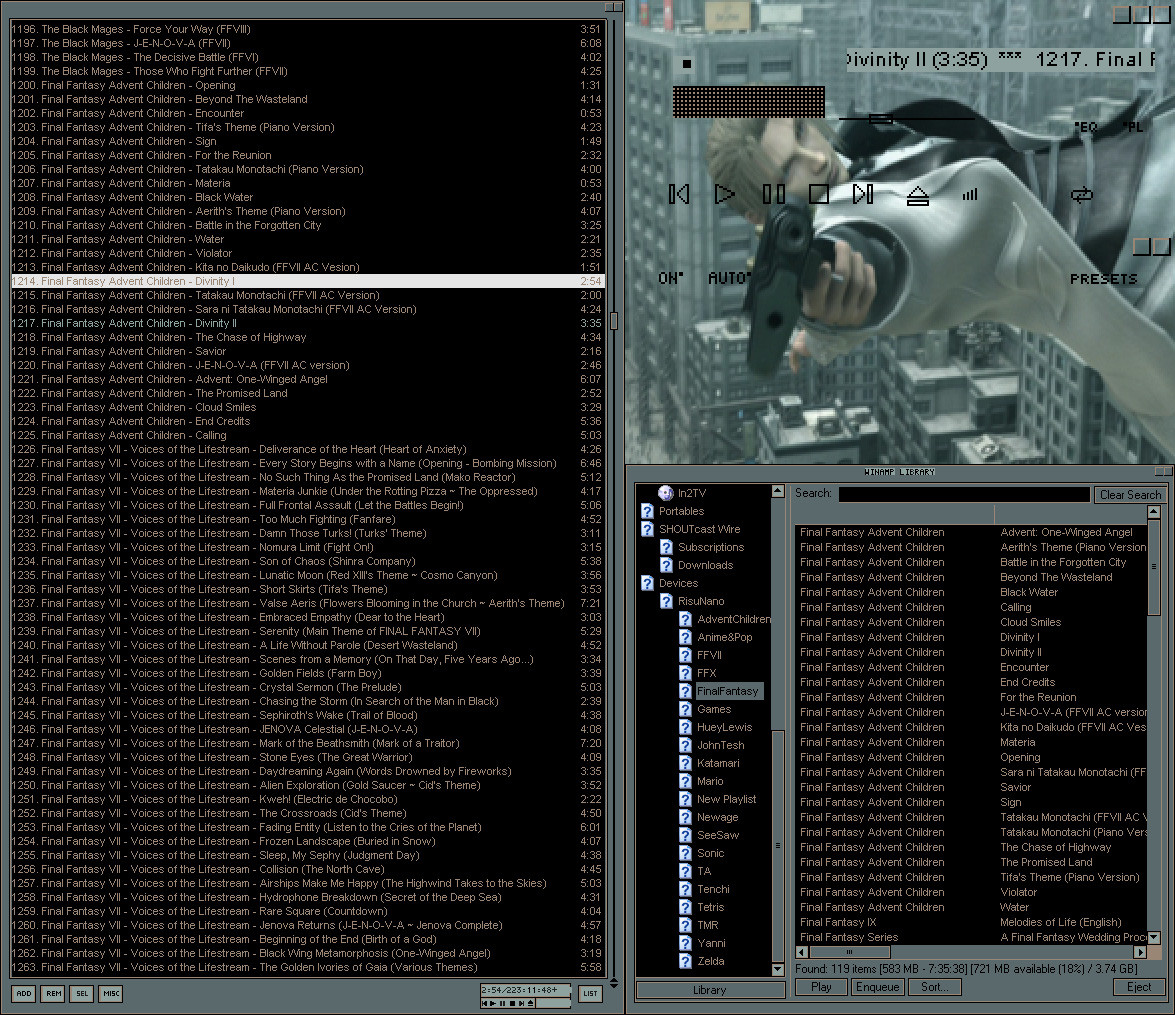Stop playback with the square stop icon
Screen dimensions: 1175x1015
819,194
